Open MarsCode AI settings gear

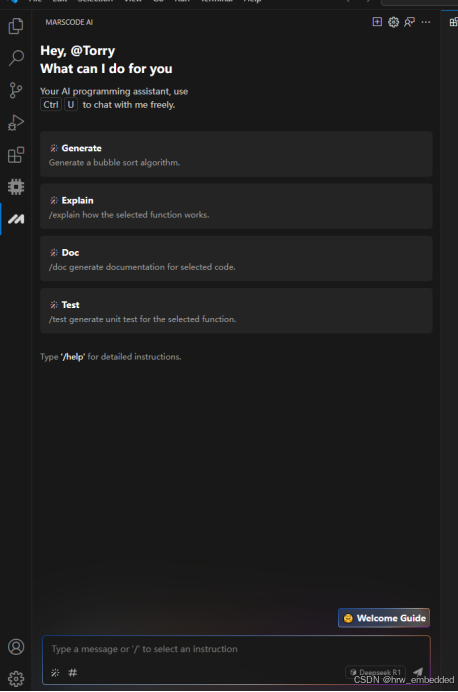tap(393, 22)
